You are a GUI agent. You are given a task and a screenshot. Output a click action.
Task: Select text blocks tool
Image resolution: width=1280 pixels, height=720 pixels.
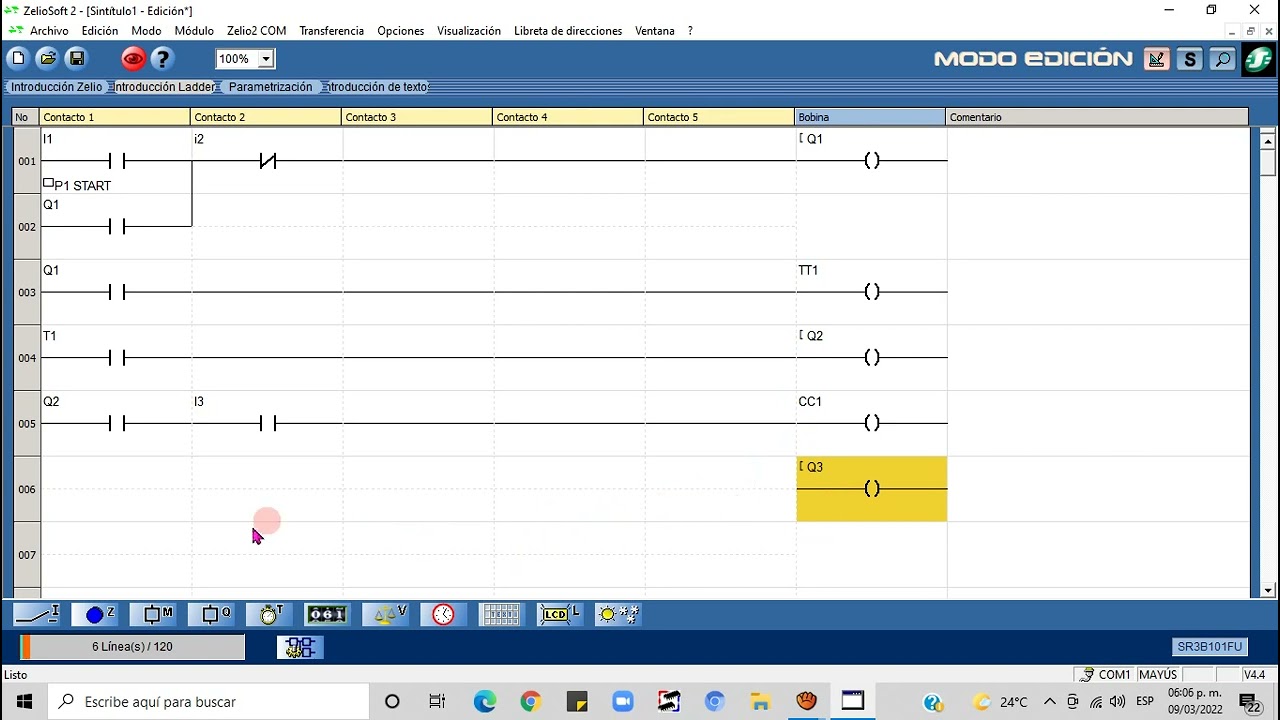tap(501, 614)
